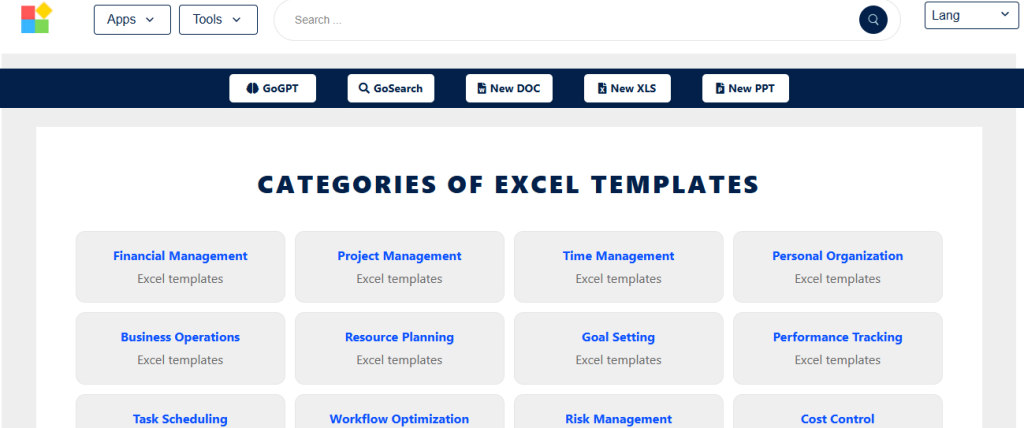
Task: Open Financial Management Excel templates
Action: click(x=180, y=267)
